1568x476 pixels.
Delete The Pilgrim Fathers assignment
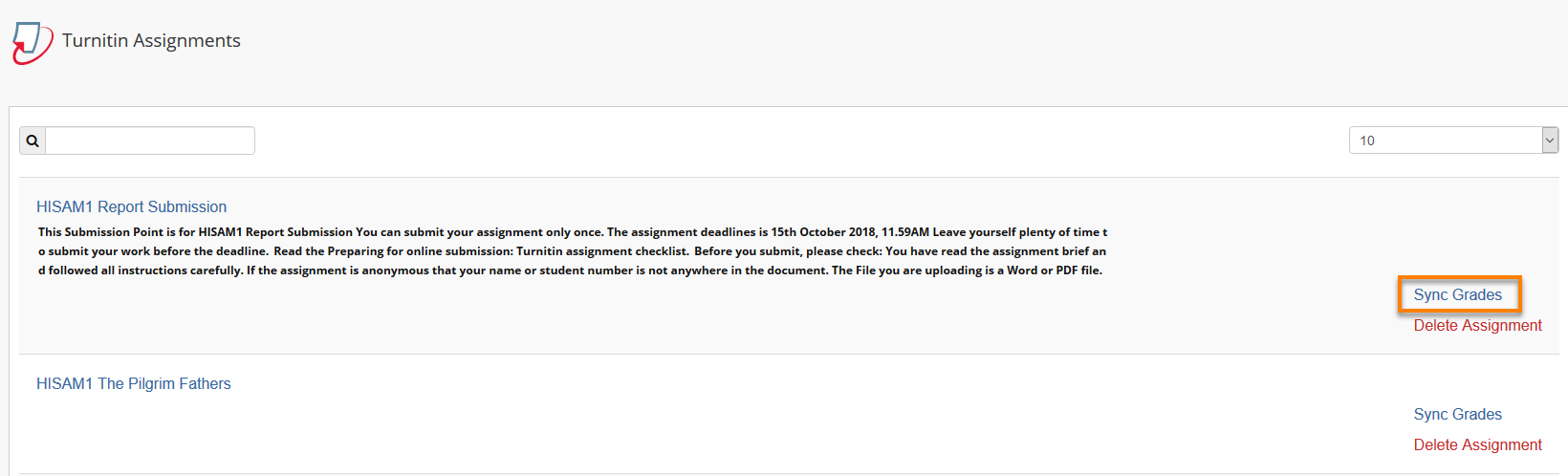(1477, 444)
